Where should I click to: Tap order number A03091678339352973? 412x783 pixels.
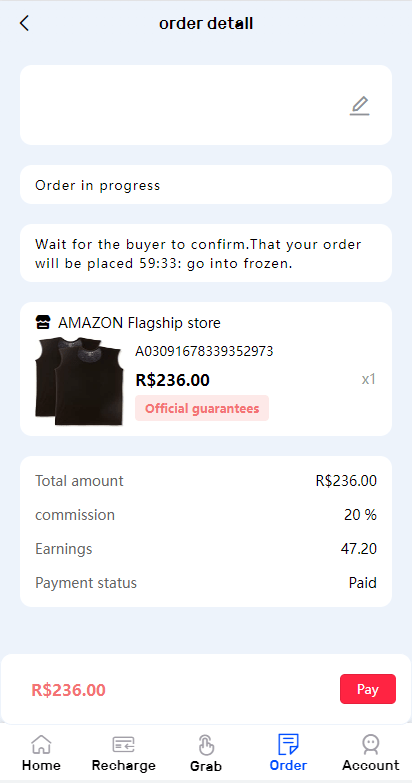(204, 352)
